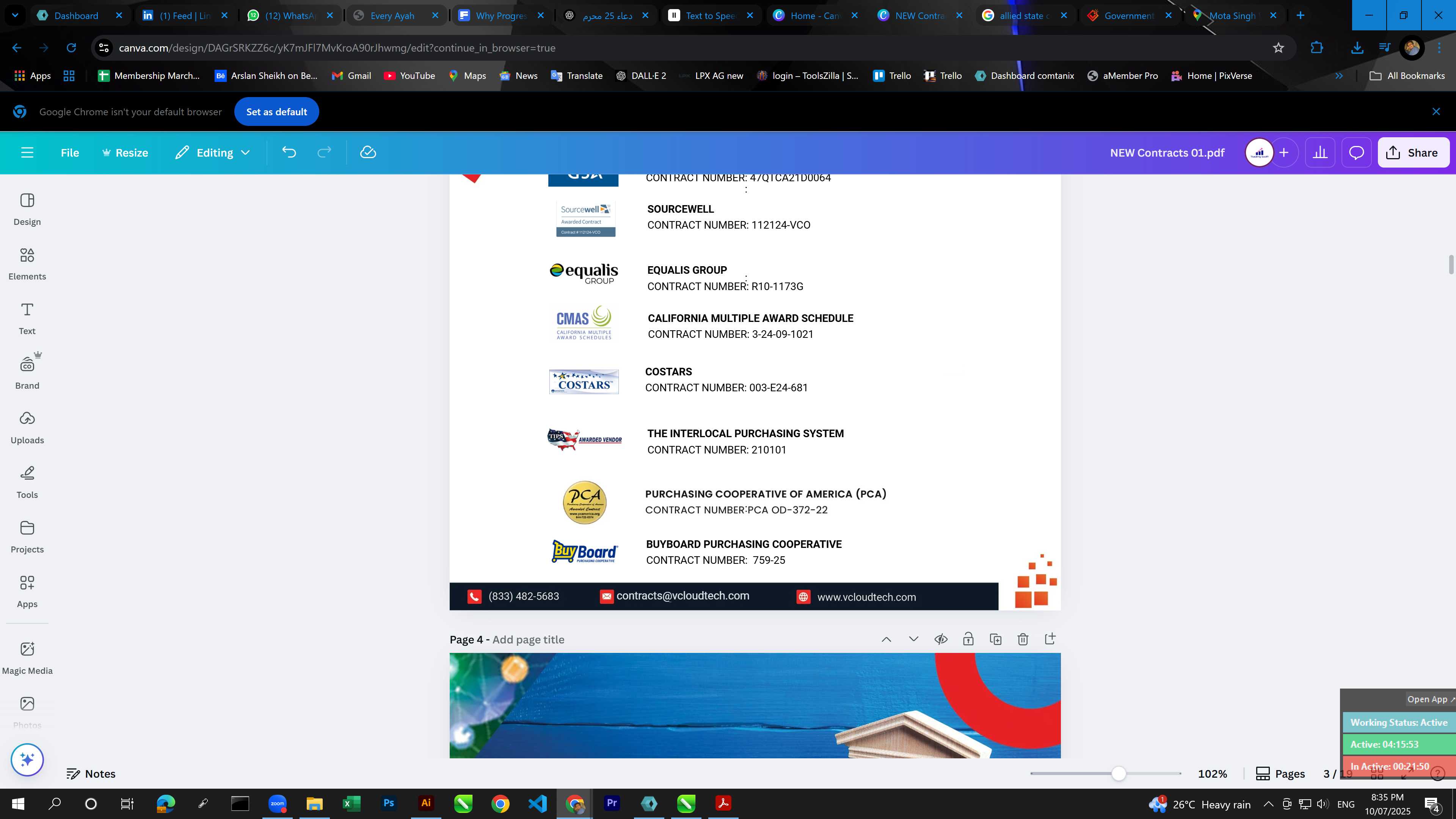1456x819 pixels.
Task: Open a new Chrome tab
Action: (x=1300, y=15)
